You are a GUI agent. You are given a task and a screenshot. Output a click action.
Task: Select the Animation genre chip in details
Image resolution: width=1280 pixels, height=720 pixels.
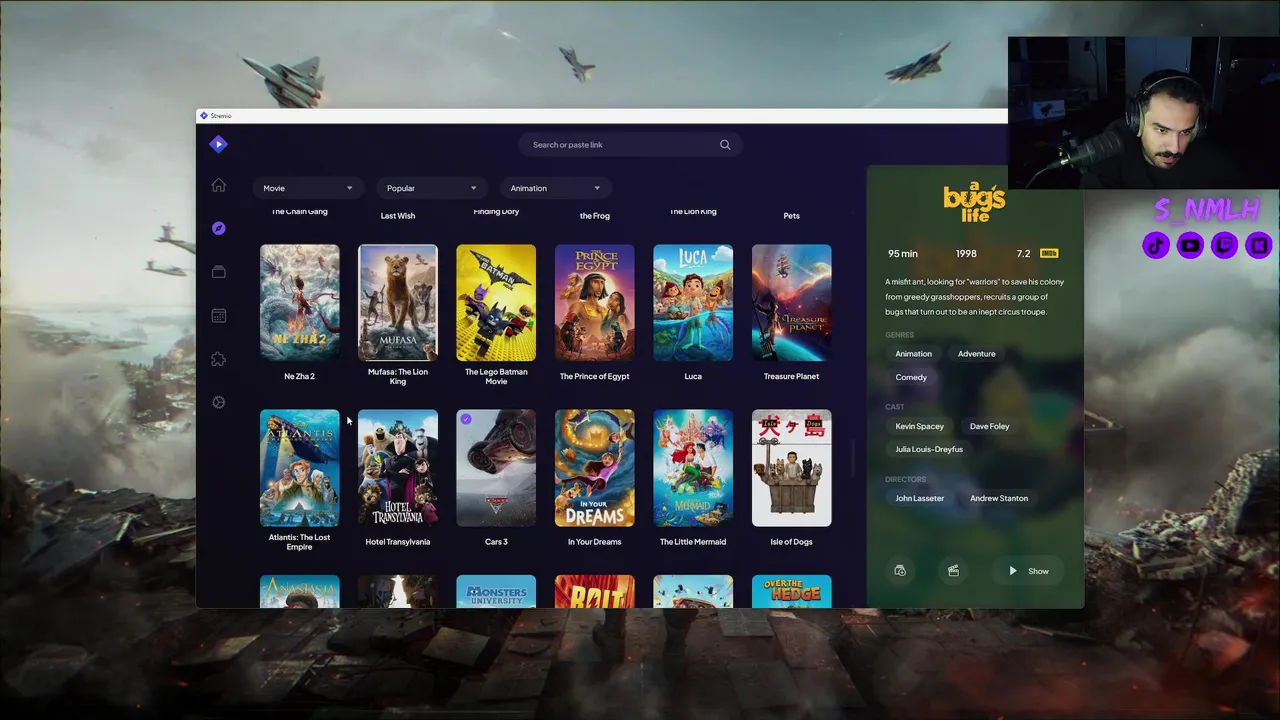(913, 354)
